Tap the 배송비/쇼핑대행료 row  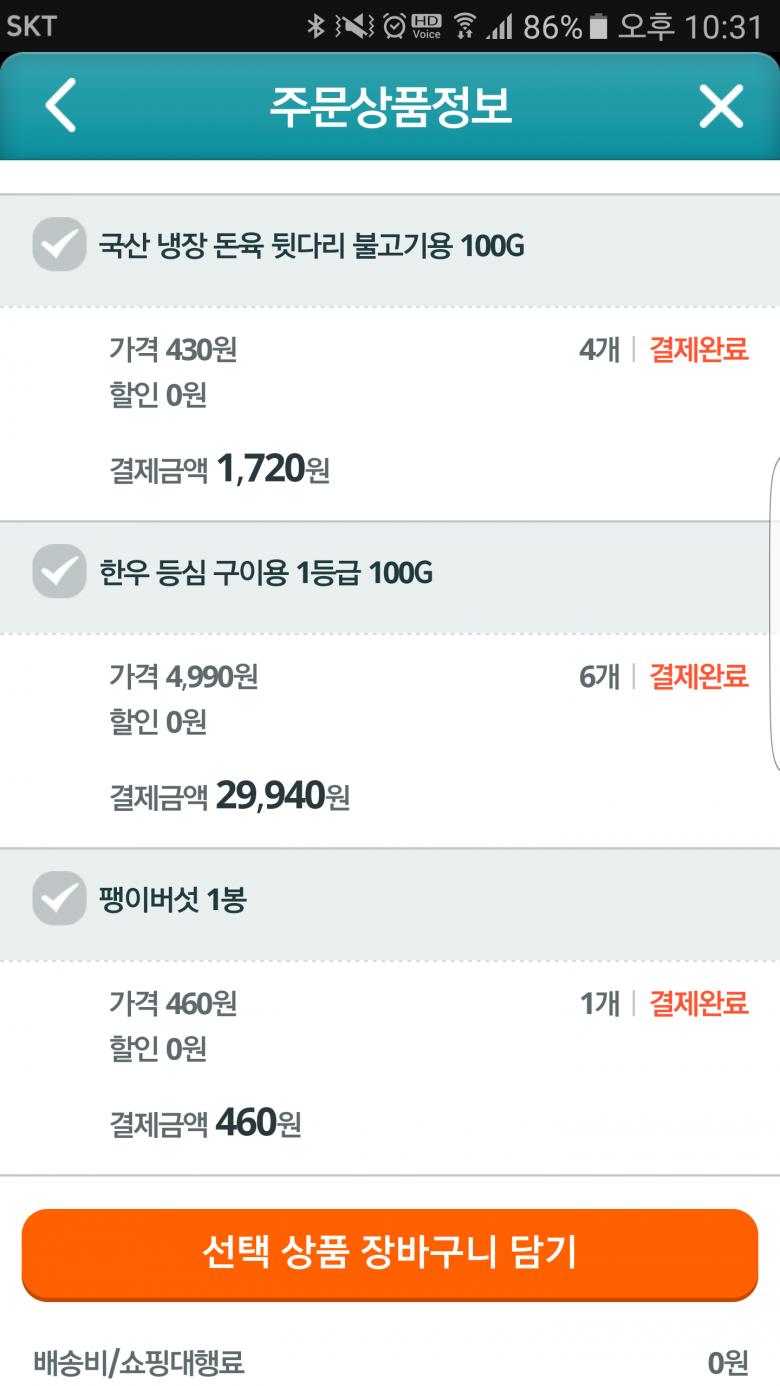pyautogui.click(x=390, y=1362)
